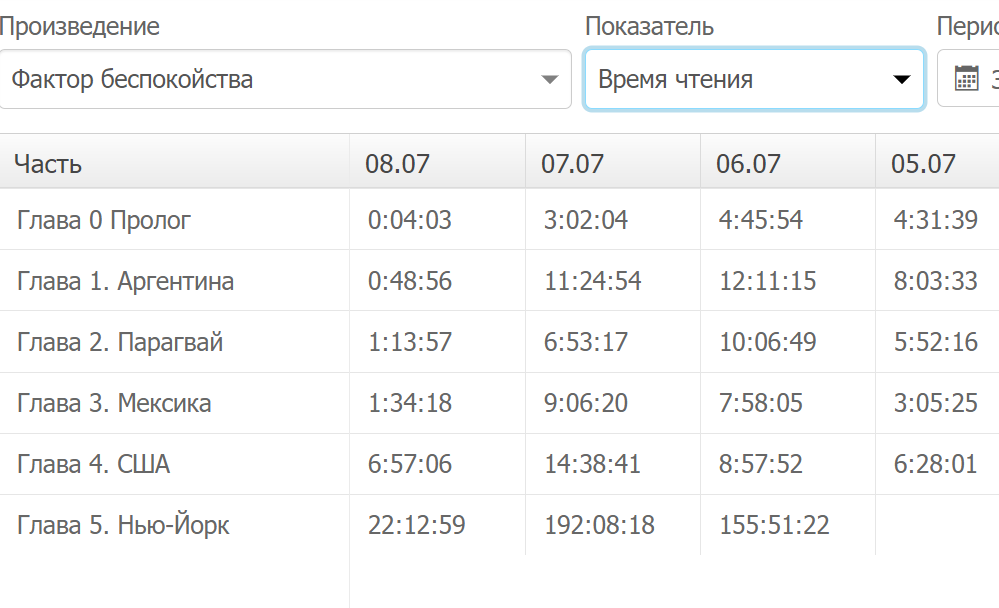
Task: Select the 155:51:22 reading time cell
Action: (774, 525)
